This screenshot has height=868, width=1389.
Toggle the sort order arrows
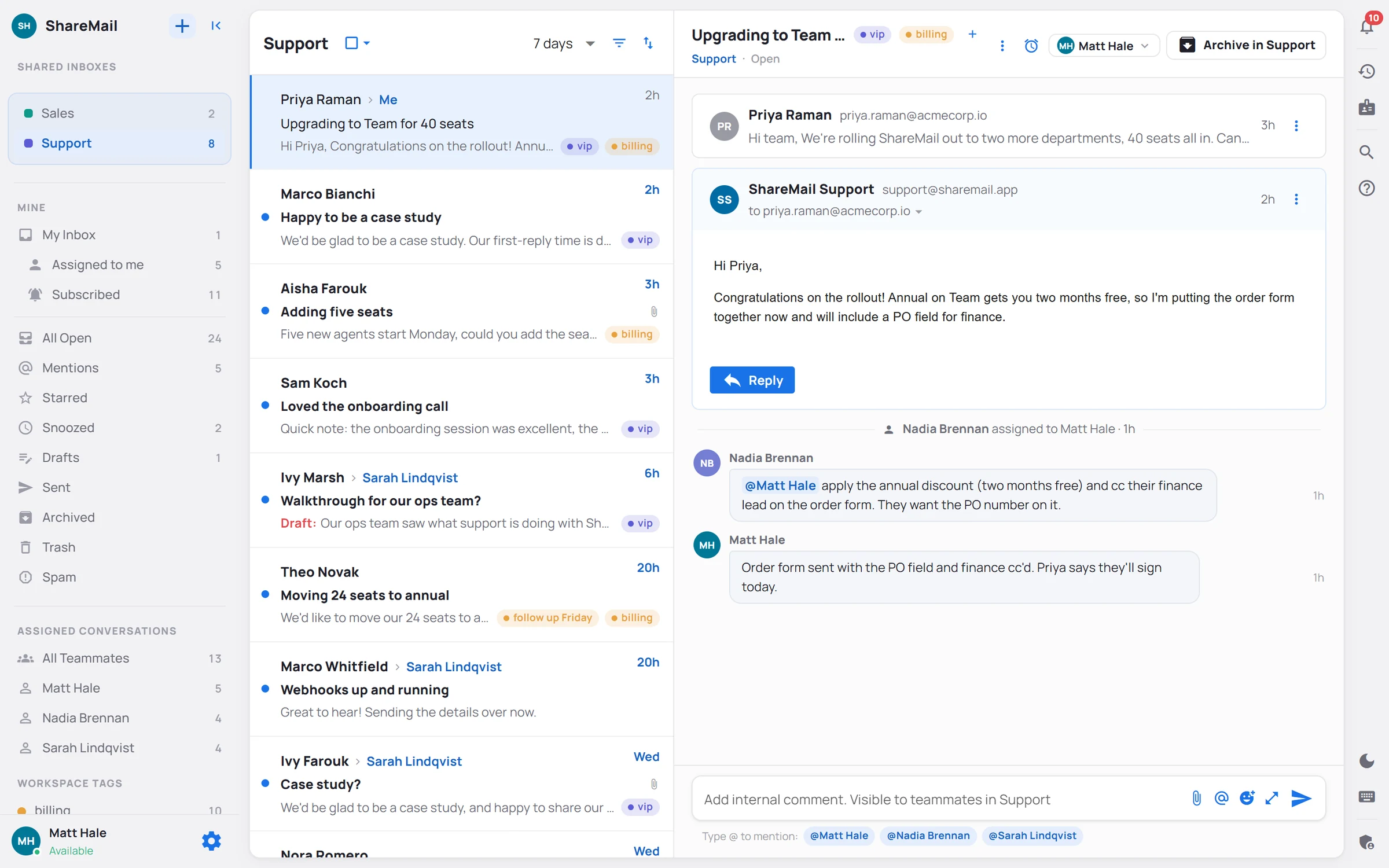click(x=648, y=43)
